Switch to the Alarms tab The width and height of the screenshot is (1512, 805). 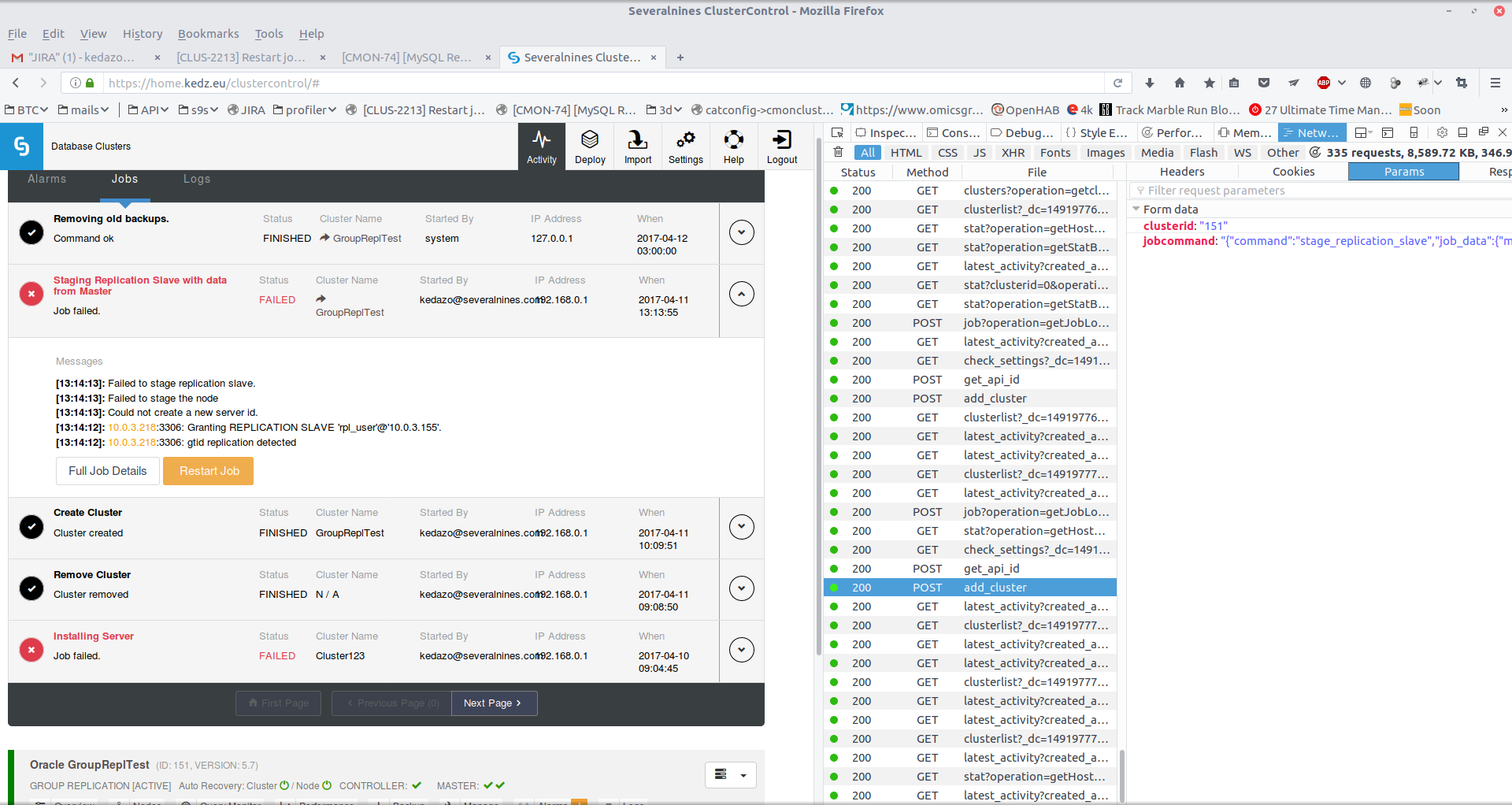pyautogui.click(x=46, y=179)
